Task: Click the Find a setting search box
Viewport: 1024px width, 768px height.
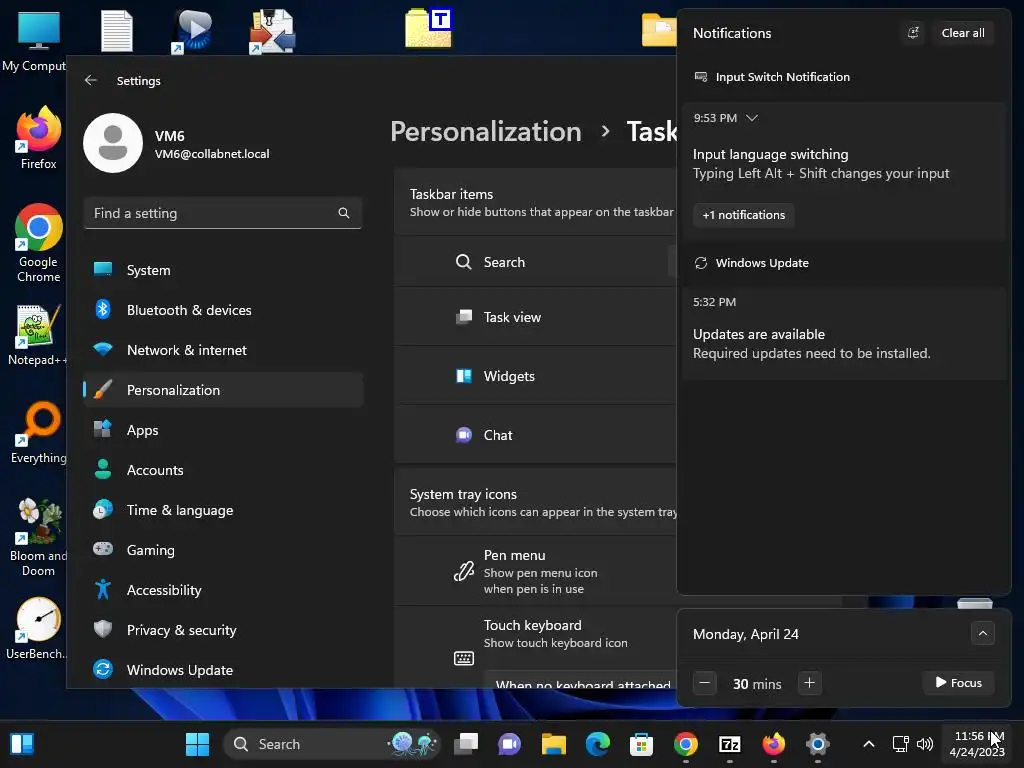Action: pos(223,213)
